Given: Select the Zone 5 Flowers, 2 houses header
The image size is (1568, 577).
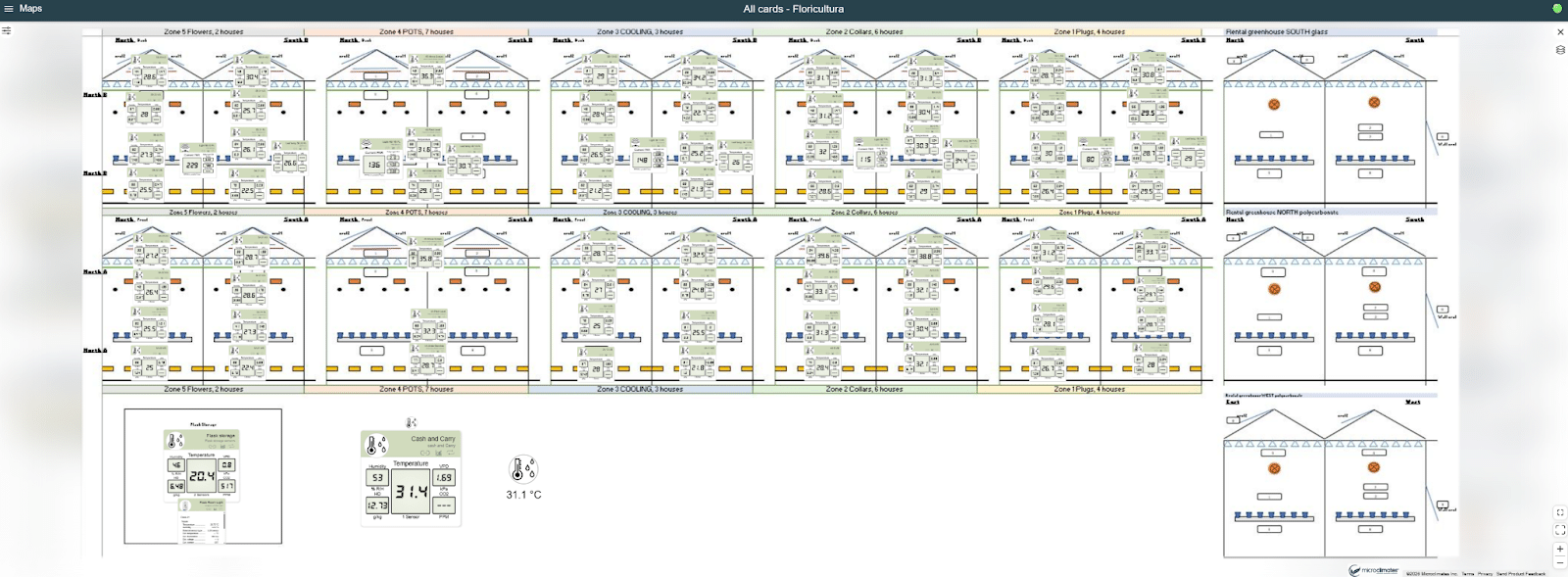Looking at the screenshot, I should point(203,31).
